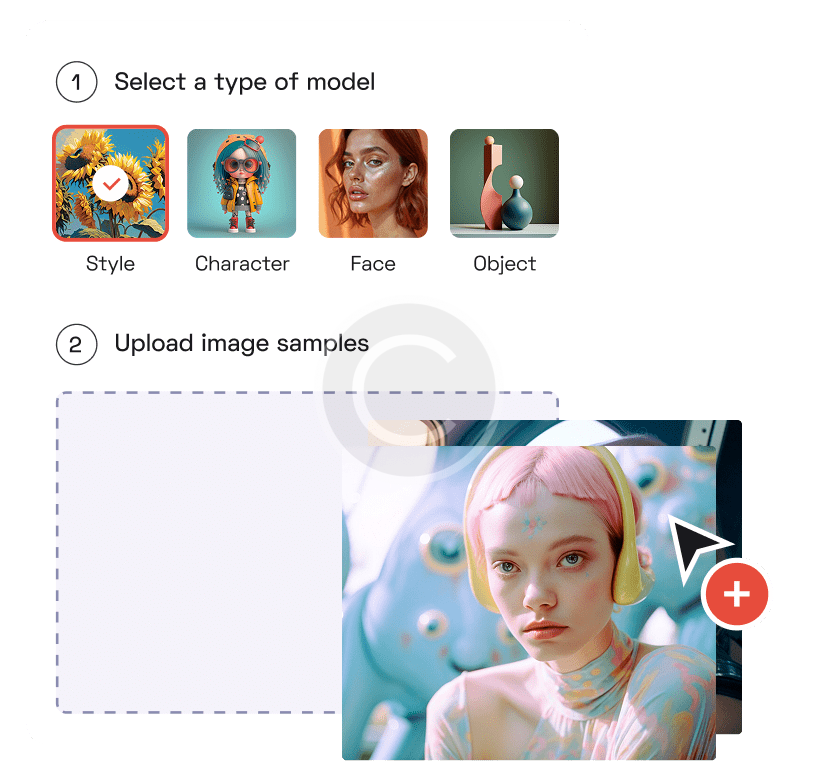Click the "Select a type of model" heading
The height and width of the screenshot is (780, 819).
[x=244, y=82]
